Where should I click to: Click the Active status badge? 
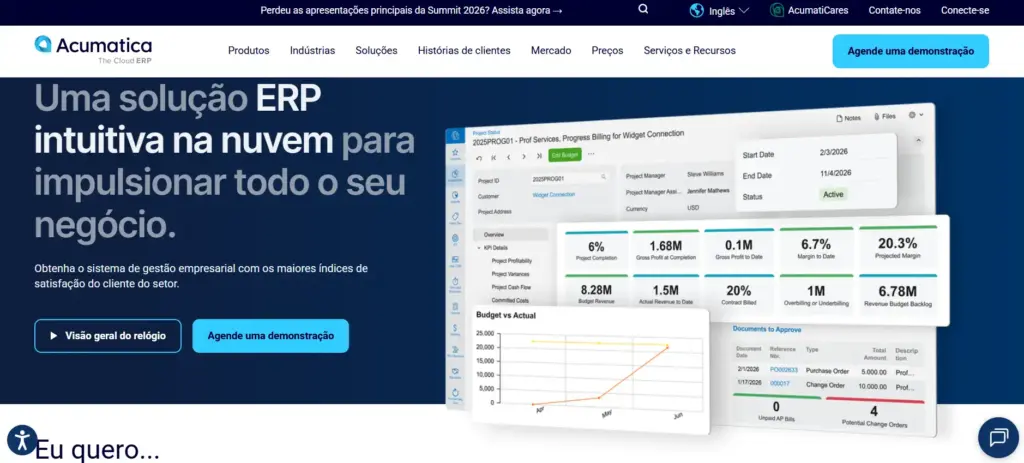(833, 195)
